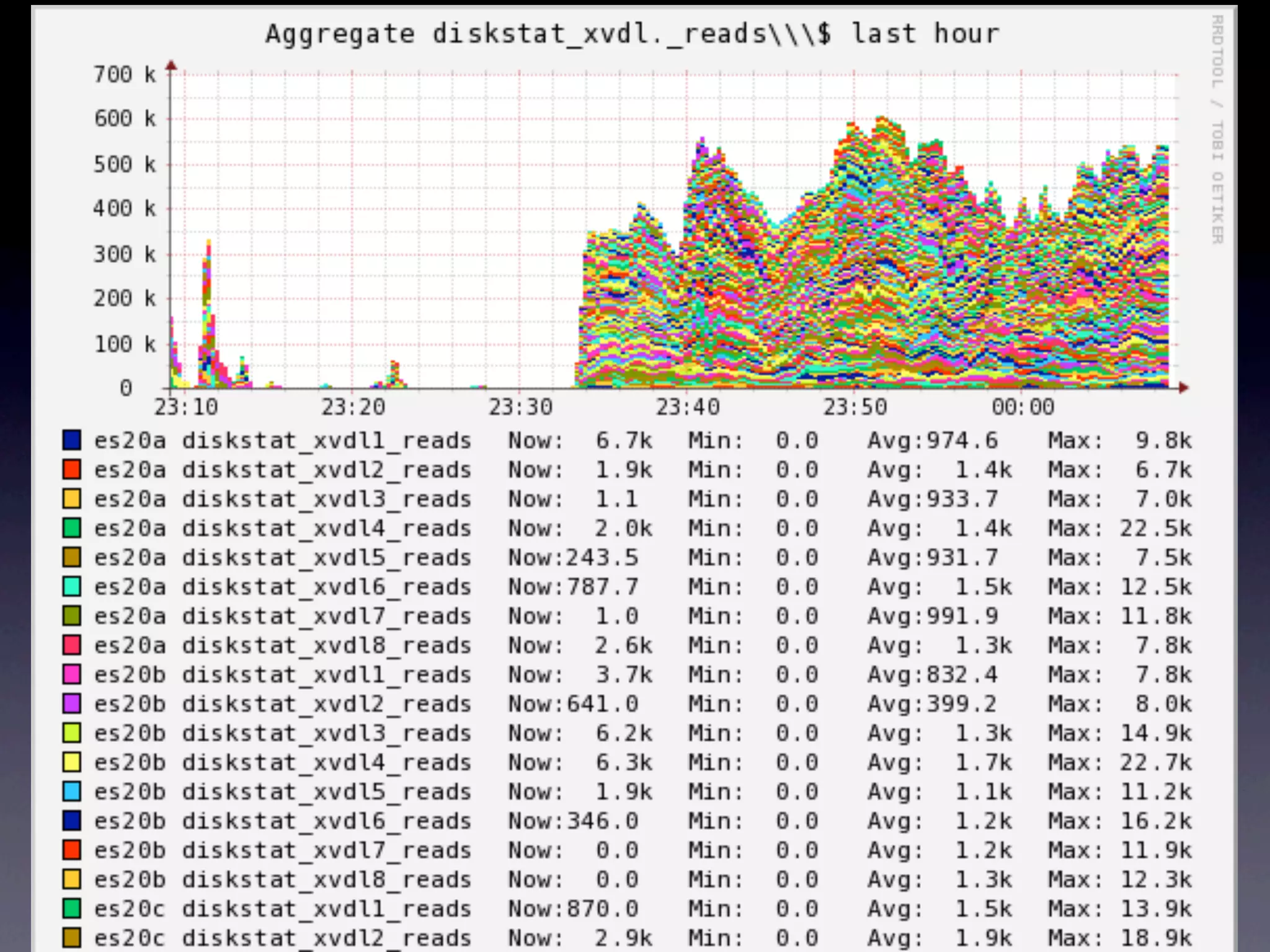Click the 700 k y-axis label
This screenshot has width=1270, height=952.
point(124,75)
